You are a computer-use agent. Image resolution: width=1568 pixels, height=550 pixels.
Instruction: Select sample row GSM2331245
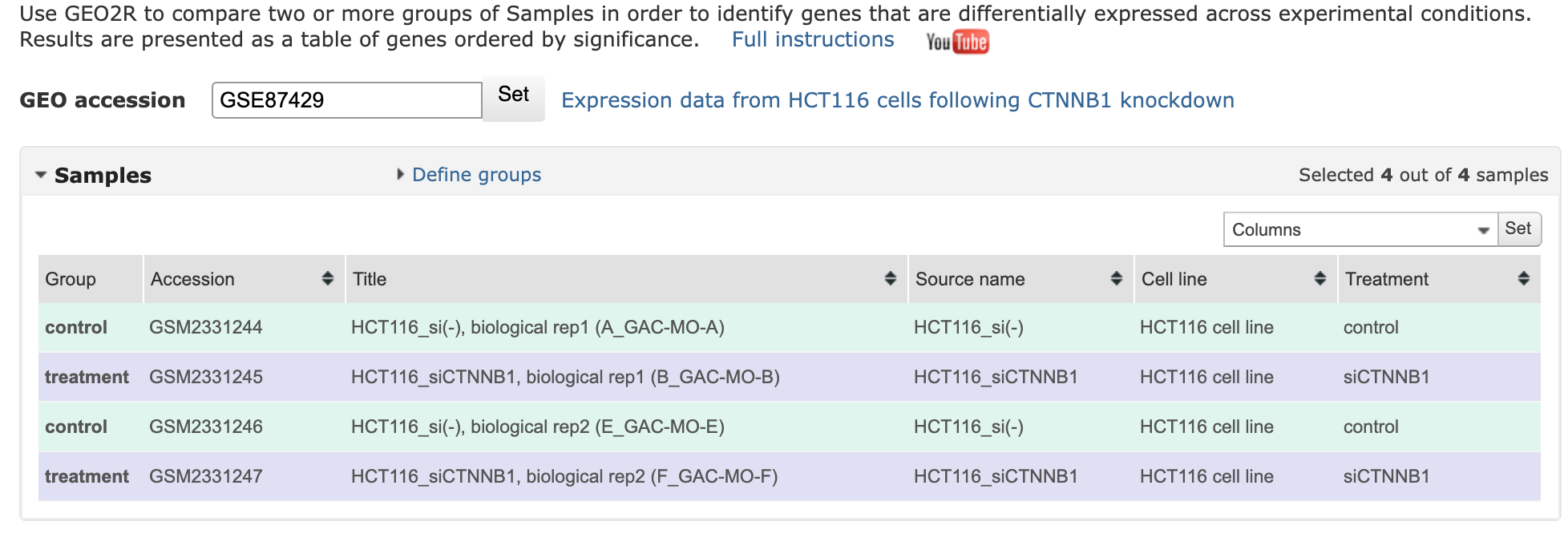point(205,377)
